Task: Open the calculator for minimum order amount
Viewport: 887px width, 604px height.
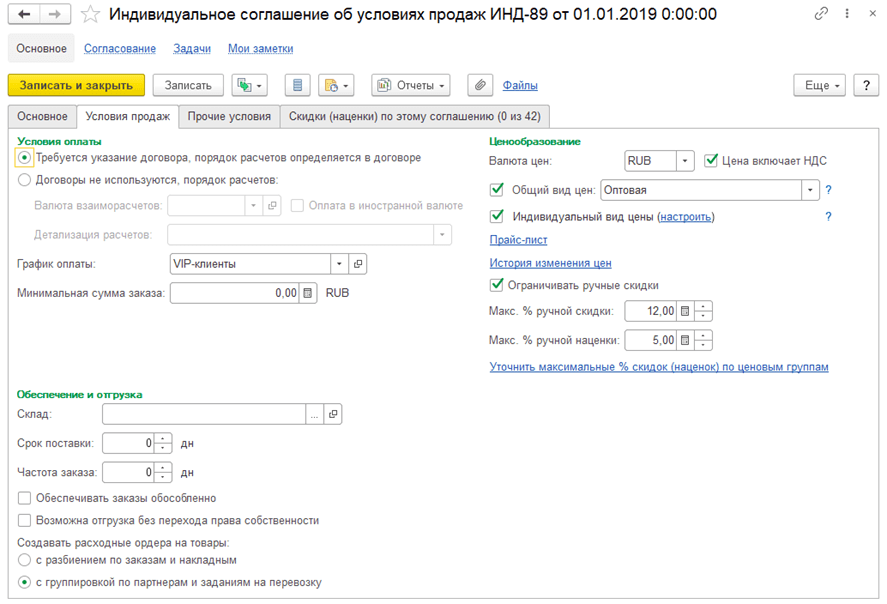Action: pos(308,293)
